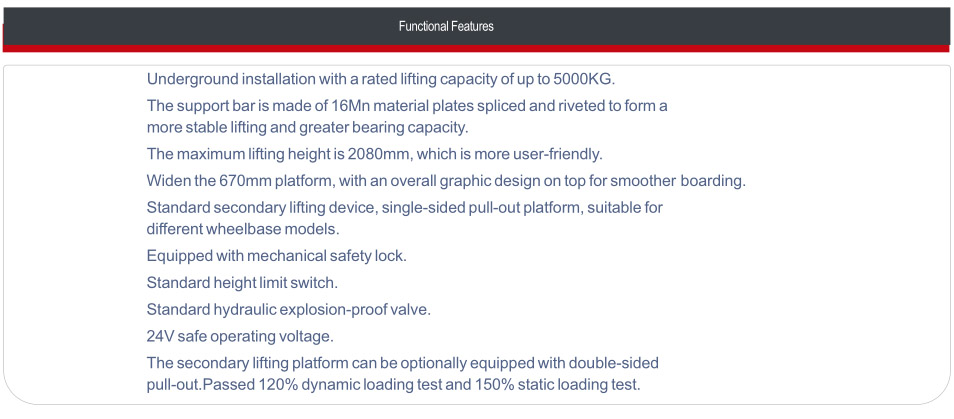Viewport: 954px width, 419px height.
Task: Select the 670mm widened platform line
Action: [x=446, y=181]
